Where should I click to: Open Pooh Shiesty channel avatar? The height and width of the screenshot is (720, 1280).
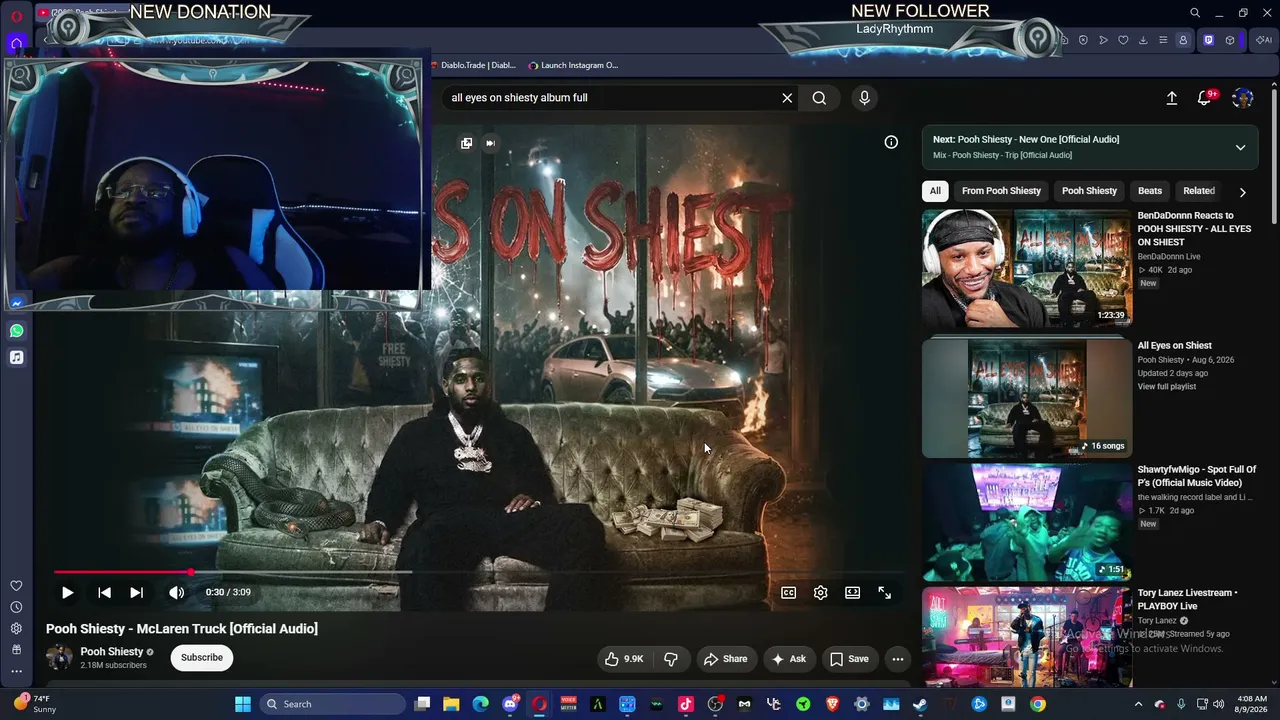[x=59, y=657]
